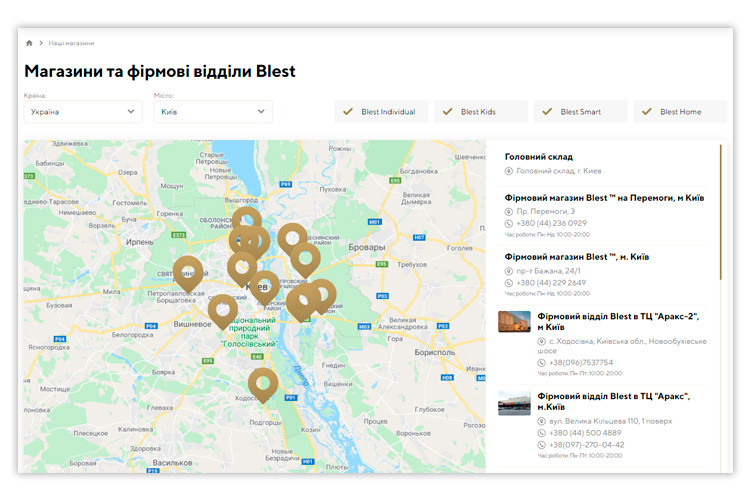
Task: Click the phone number +38(097)-270-04-42
Action: point(586,445)
